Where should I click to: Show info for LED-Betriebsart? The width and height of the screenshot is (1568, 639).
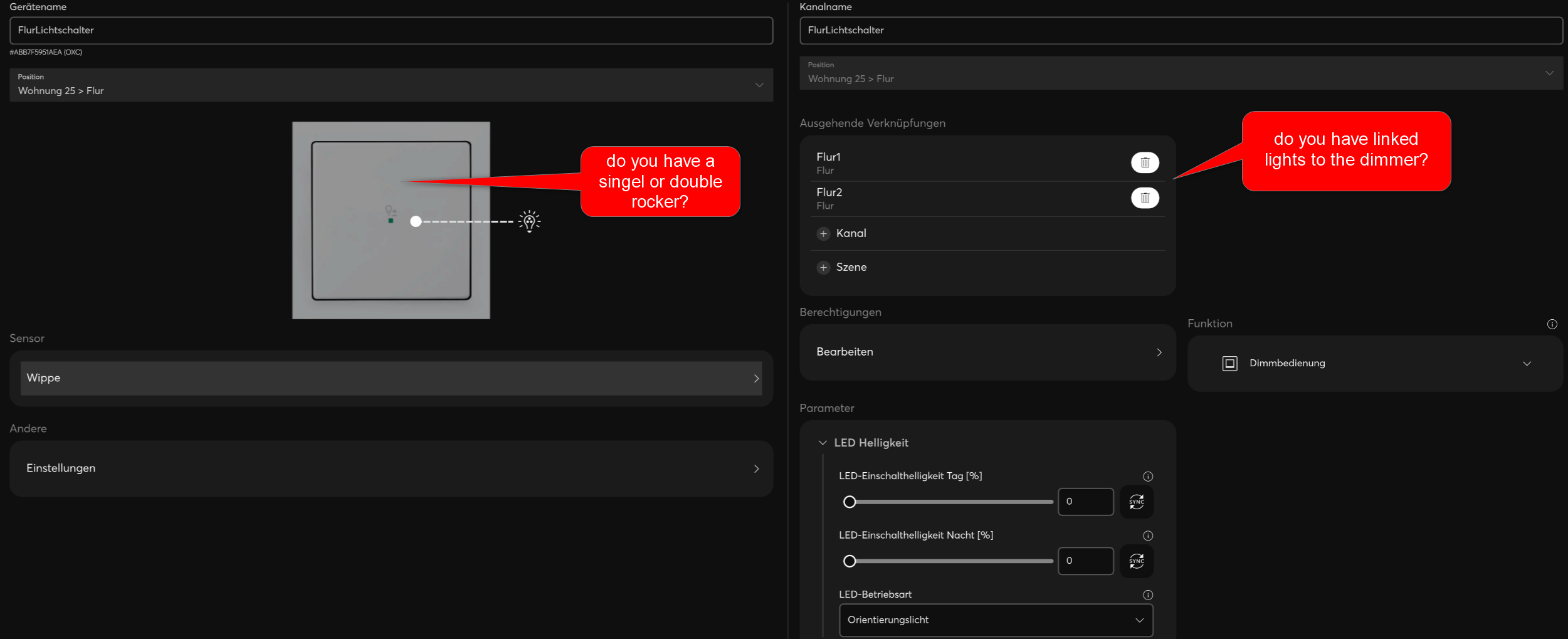pyautogui.click(x=1147, y=595)
